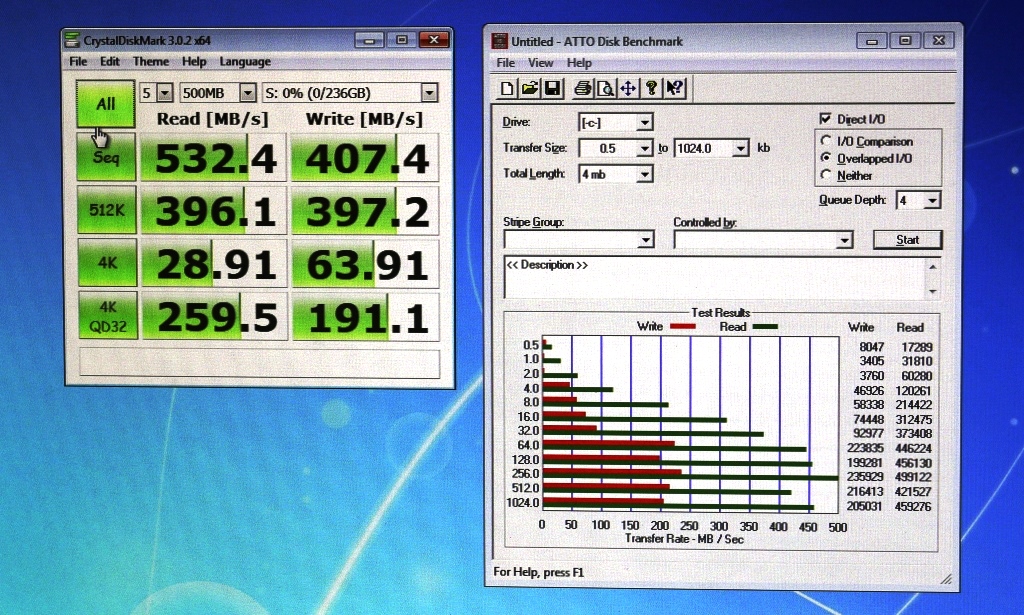Click the yellow question mark About icon
This screenshot has height=615, width=1024.
coord(651,88)
